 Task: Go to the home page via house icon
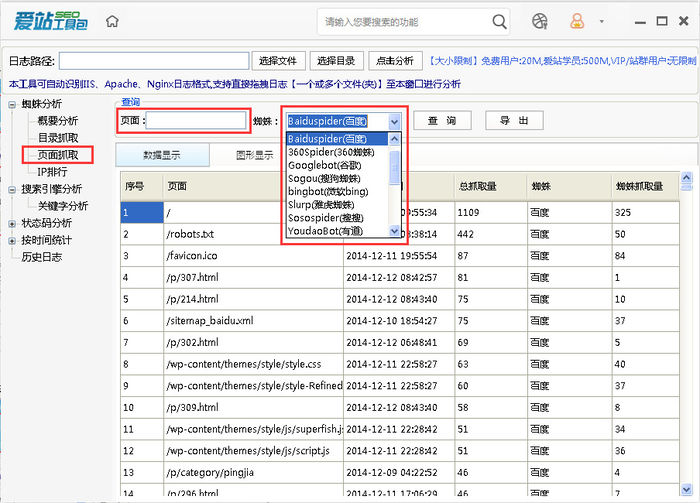112,21
